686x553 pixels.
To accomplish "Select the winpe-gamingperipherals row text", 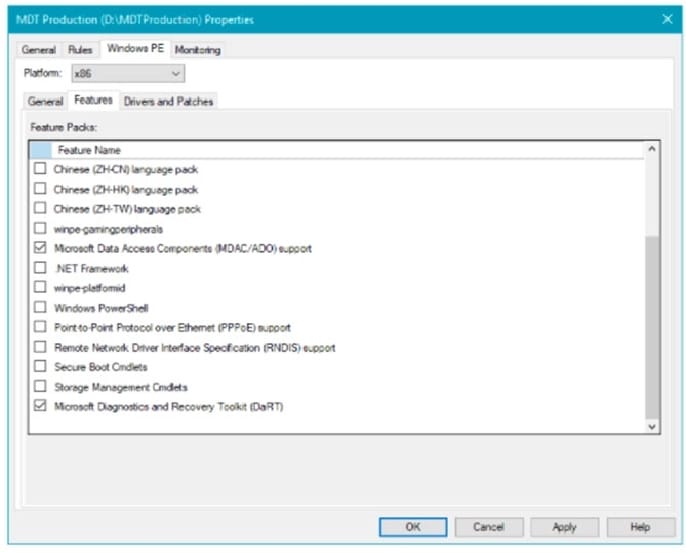I will click(108, 229).
